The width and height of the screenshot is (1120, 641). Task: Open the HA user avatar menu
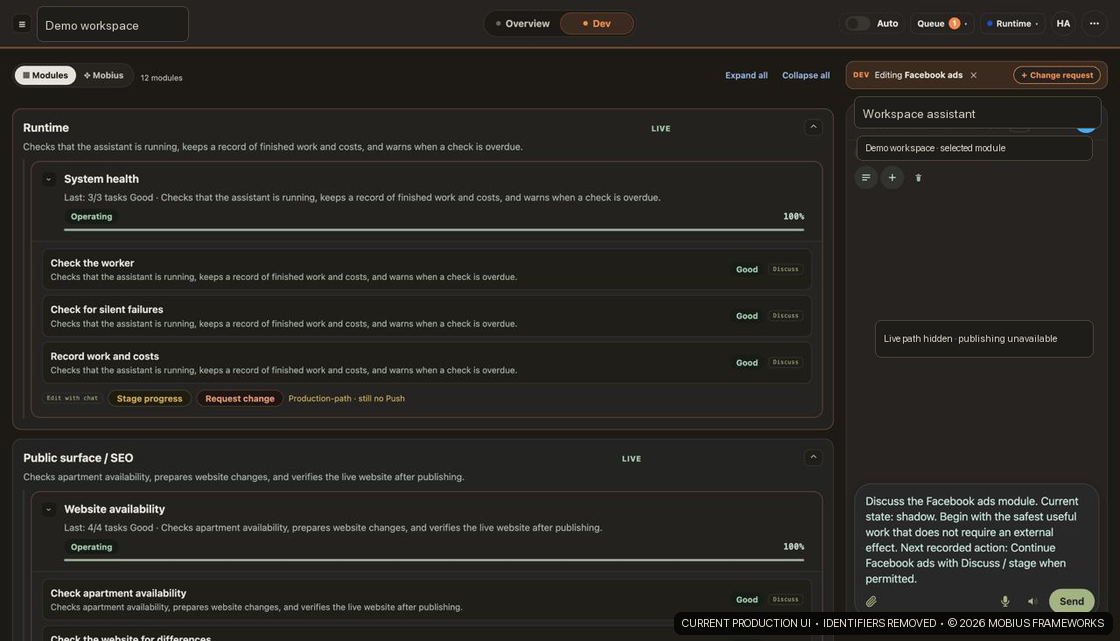click(x=1063, y=24)
